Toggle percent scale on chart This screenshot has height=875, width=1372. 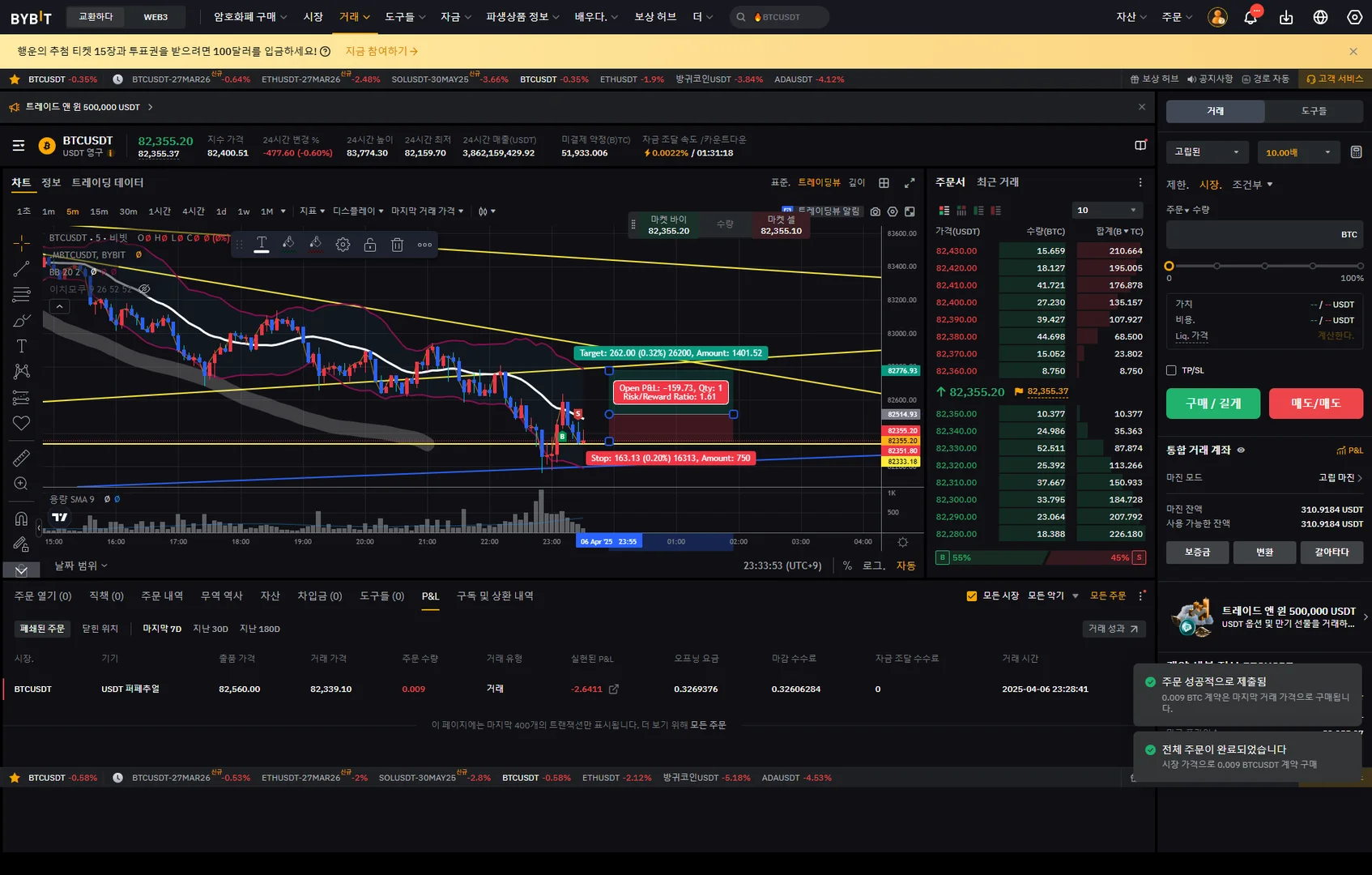(847, 566)
